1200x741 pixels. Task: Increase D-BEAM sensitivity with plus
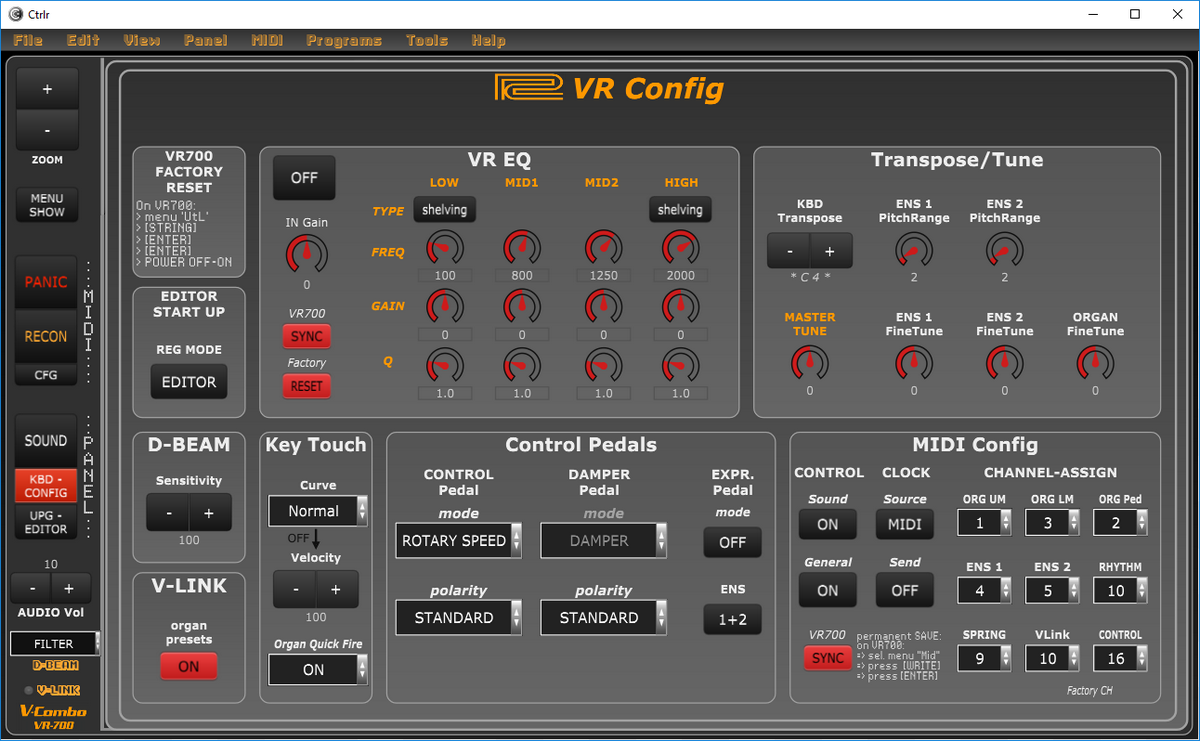coord(209,513)
